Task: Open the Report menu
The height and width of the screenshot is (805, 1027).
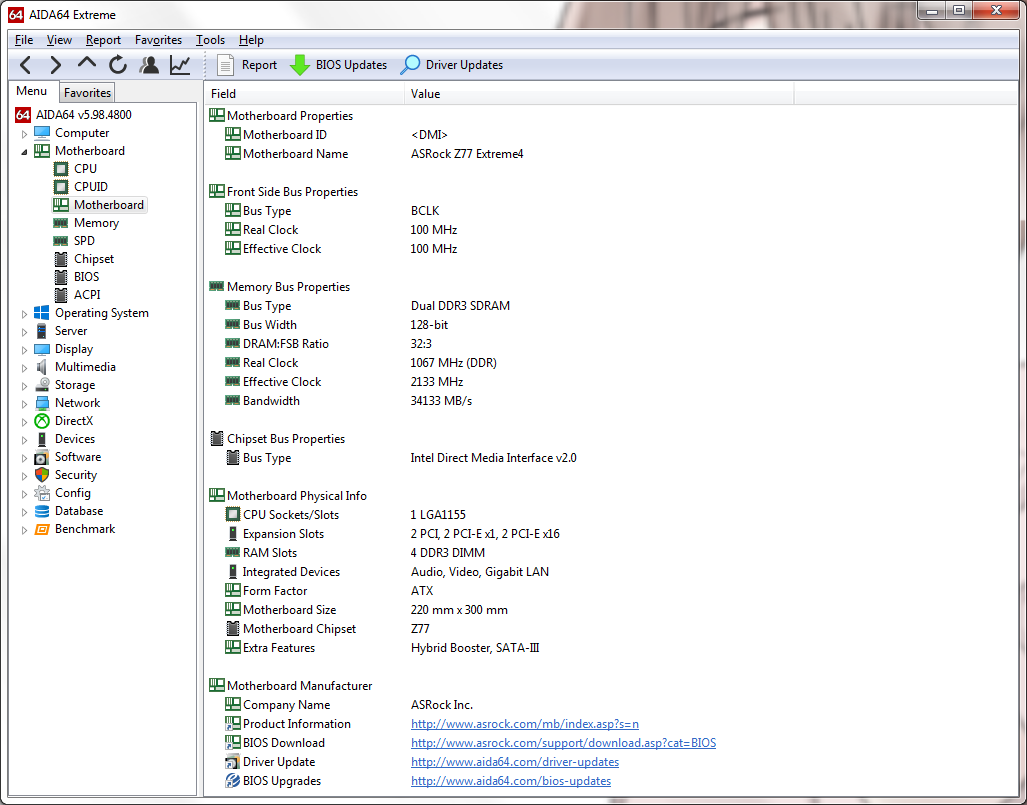Action: (103, 40)
